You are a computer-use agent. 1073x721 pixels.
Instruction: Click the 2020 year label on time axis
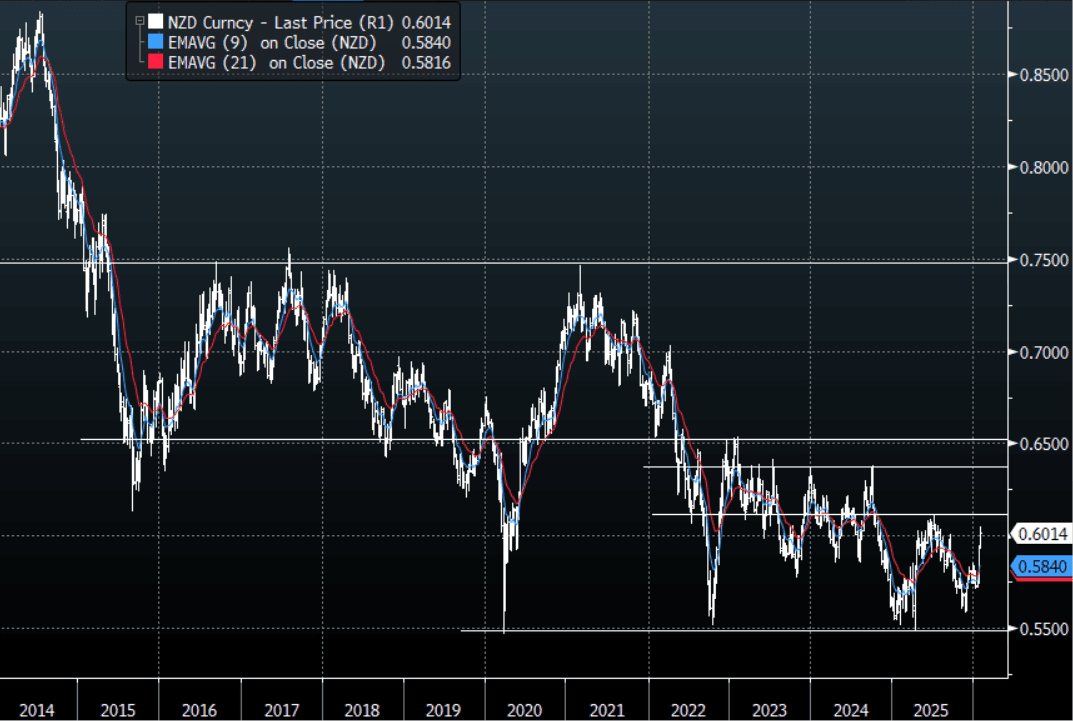(525, 710)
